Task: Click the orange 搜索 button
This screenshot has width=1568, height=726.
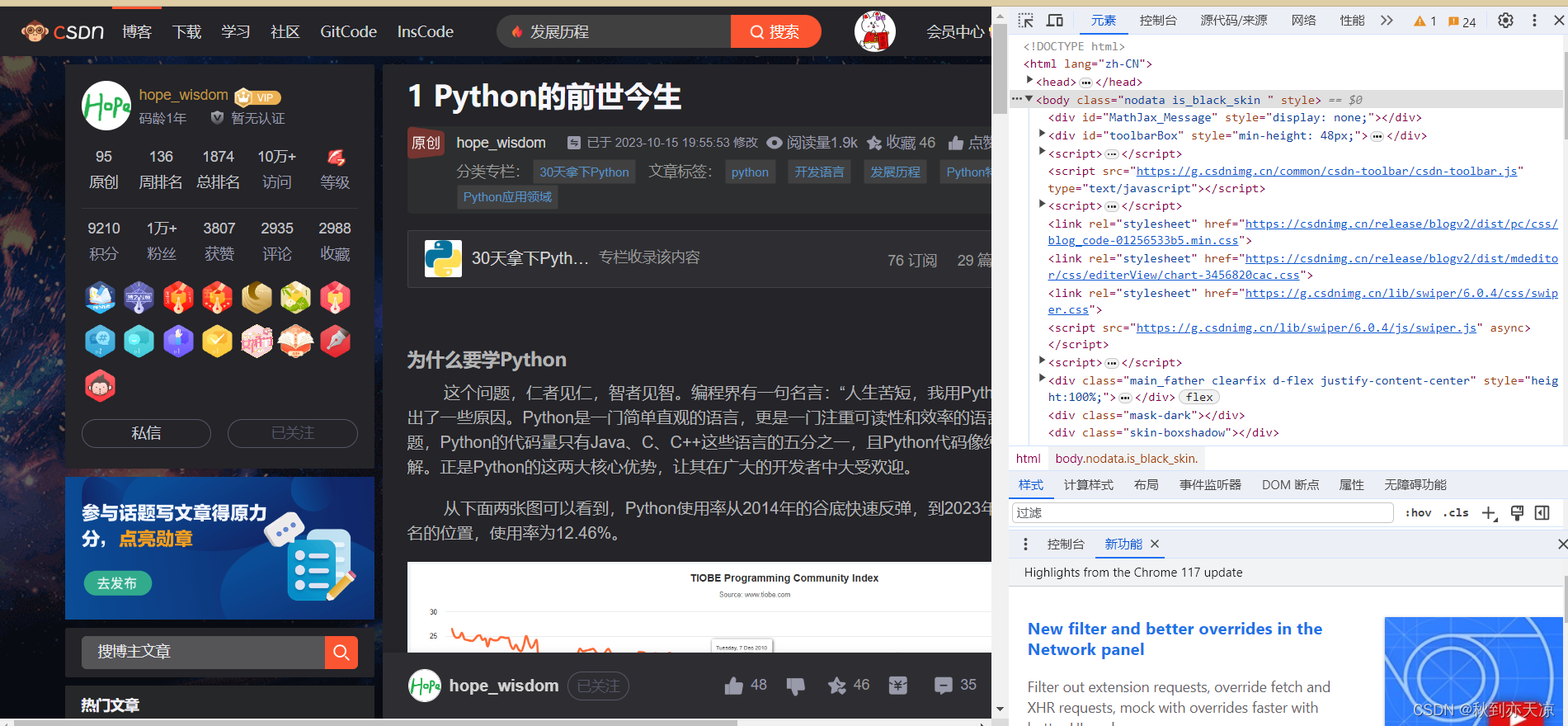Action: click(775, 31)
